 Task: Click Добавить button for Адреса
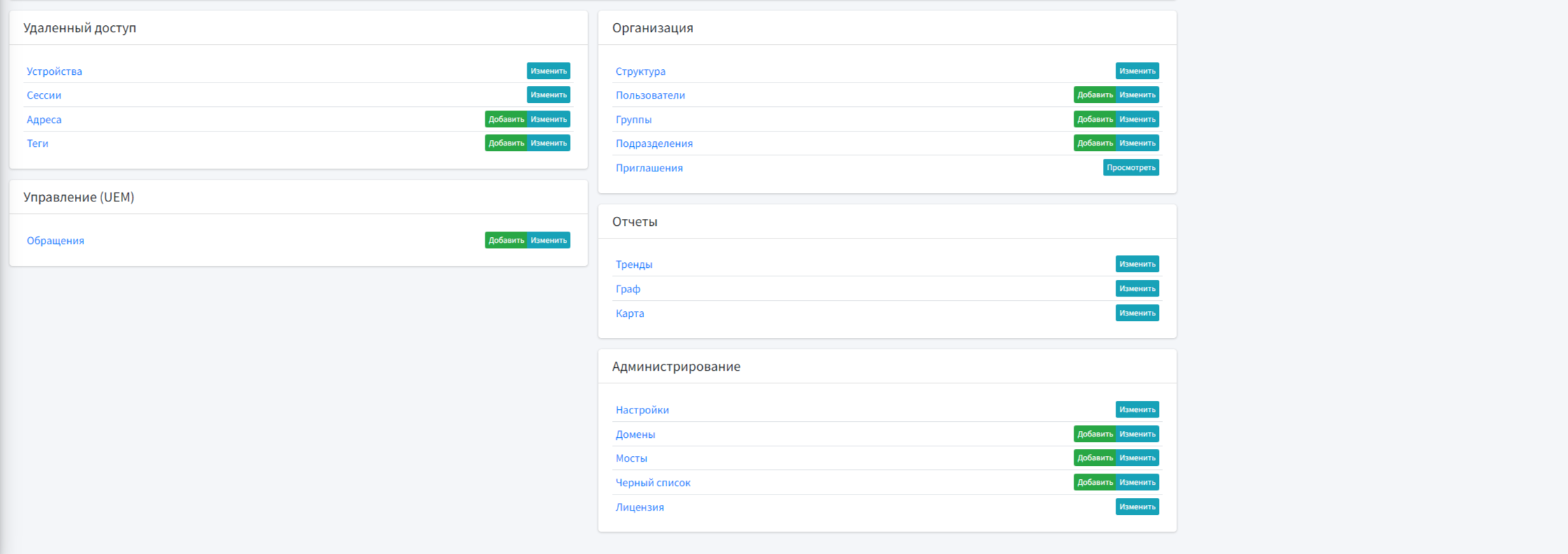506,119
